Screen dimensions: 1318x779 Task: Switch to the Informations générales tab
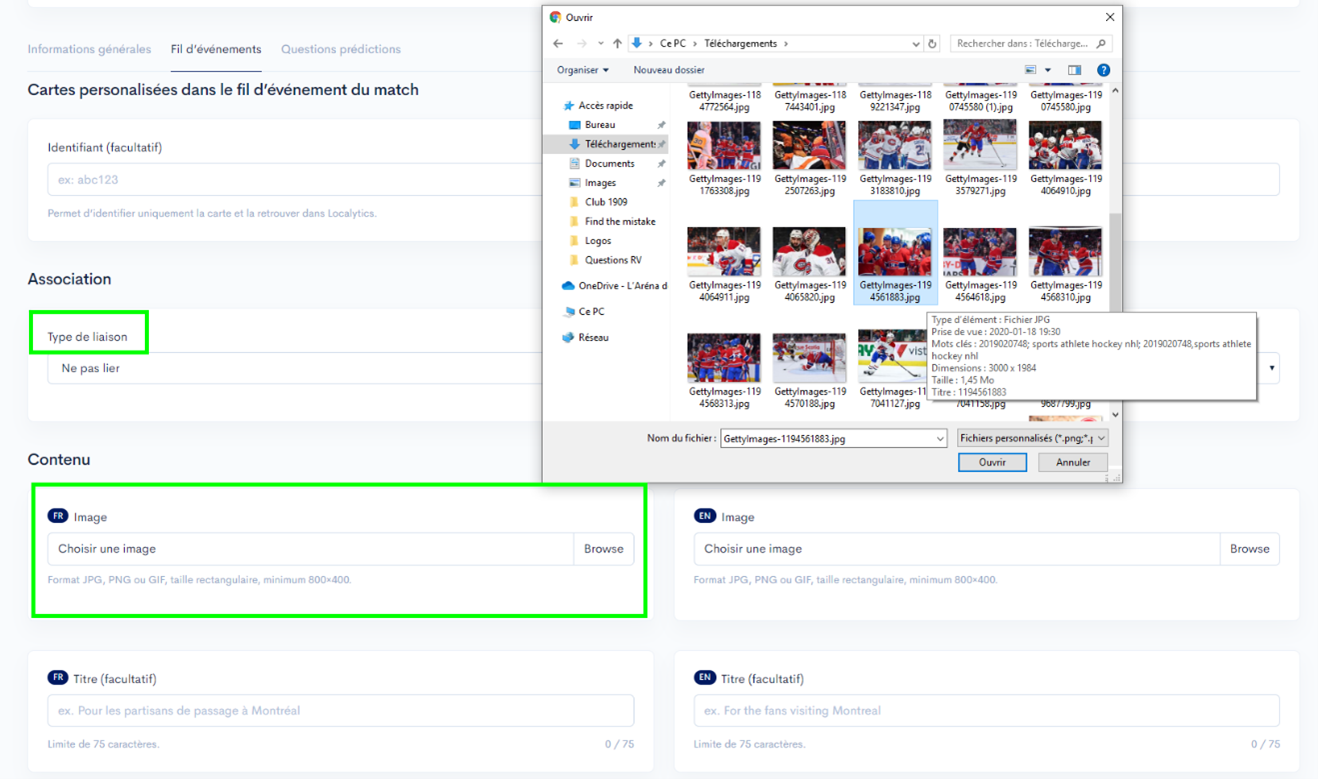[89, 49]
